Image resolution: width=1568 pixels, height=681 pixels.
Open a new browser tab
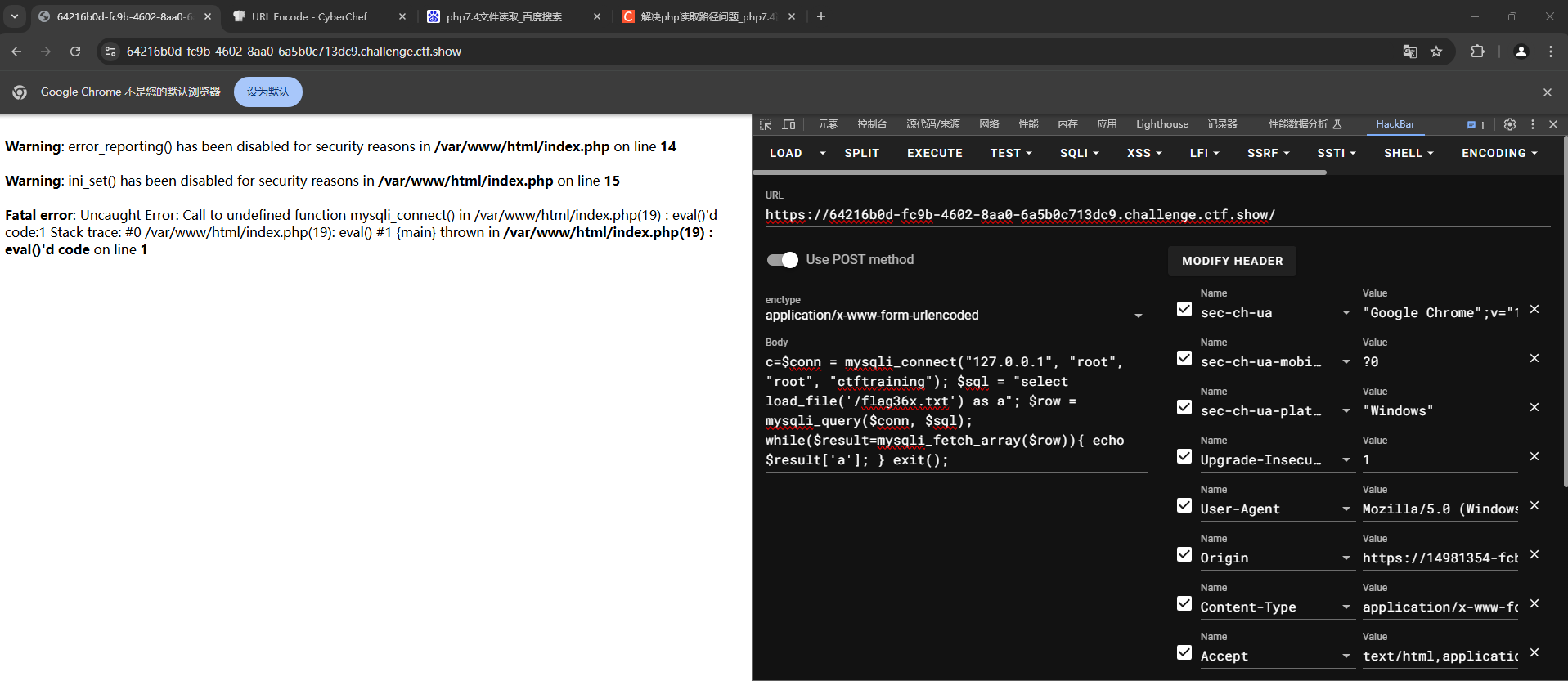point(821,16)
